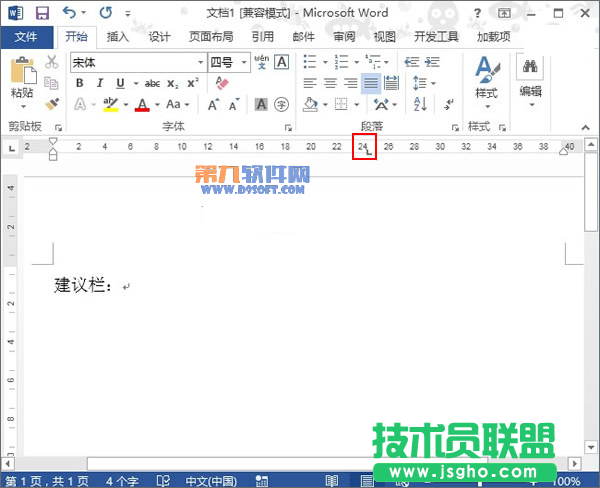The image size is (600, 488).
Task: Open the 字体 font dialog launcher
Action: pos(288,128)
